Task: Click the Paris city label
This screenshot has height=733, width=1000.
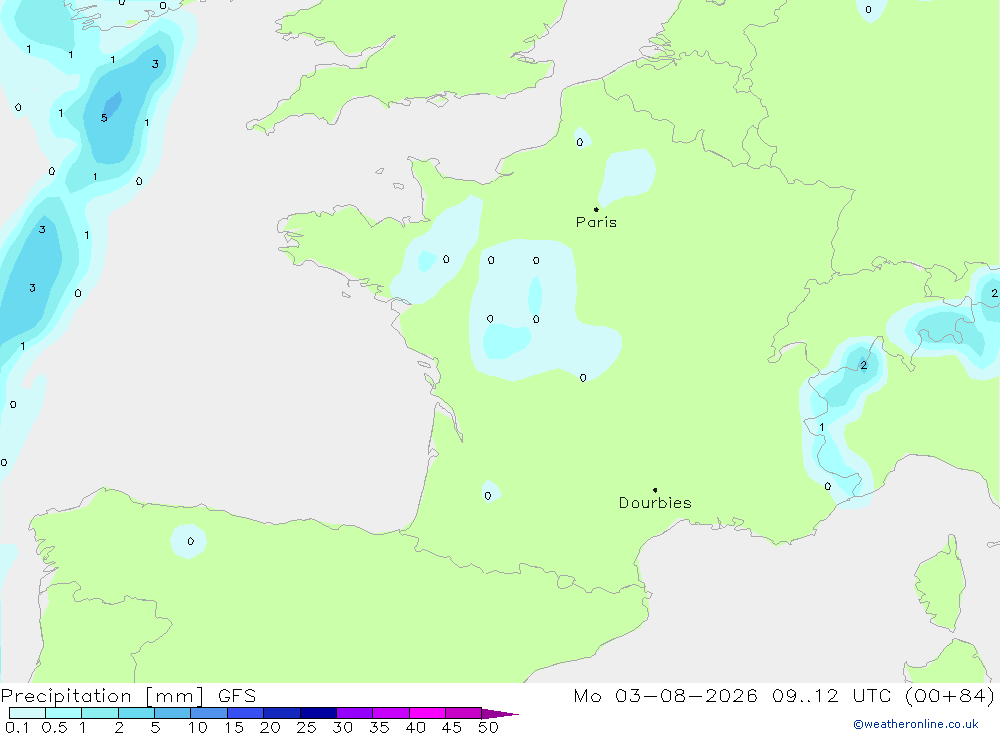Action: (596, 222)
